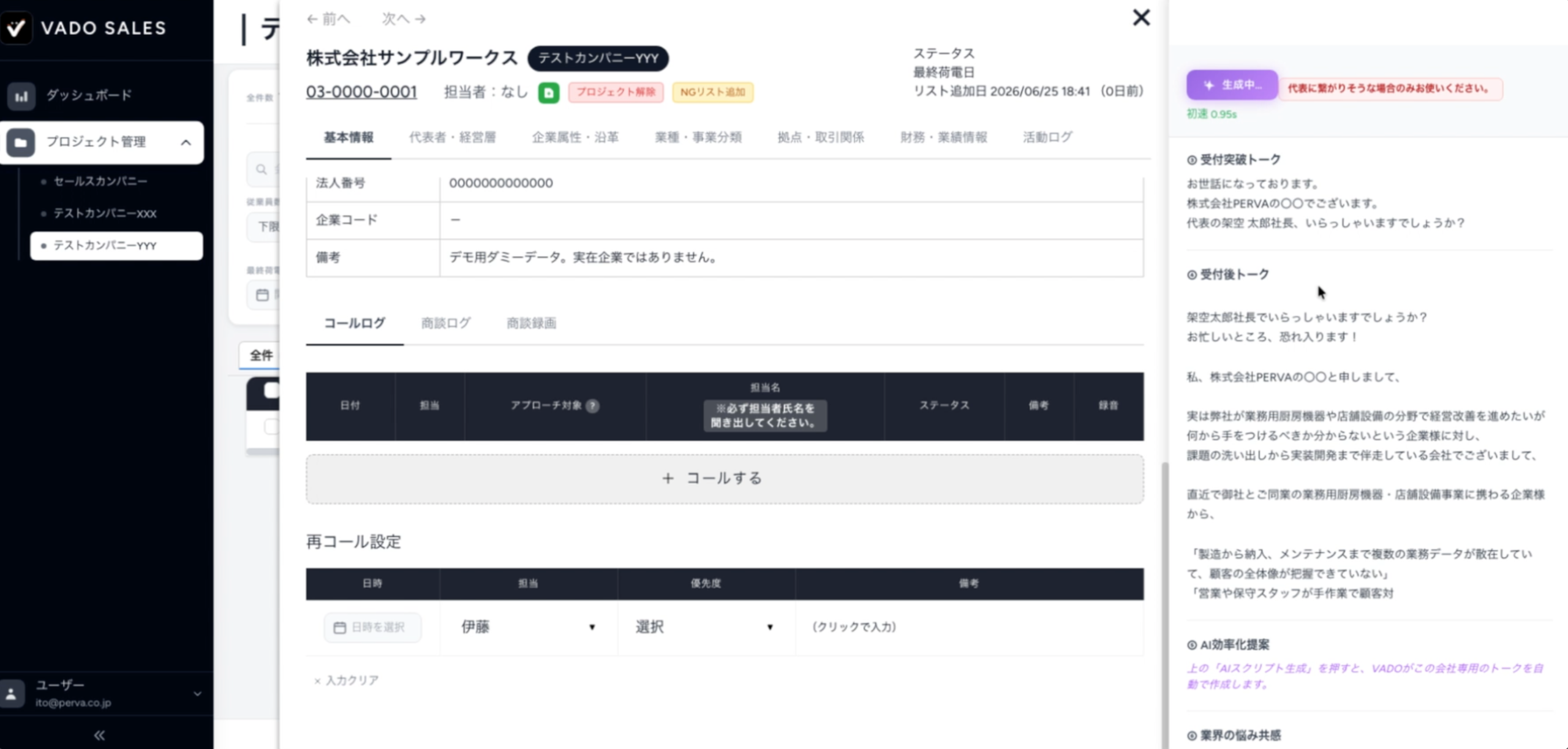1568x749 pixels.
Task: Switch to the 企業属性・沿革 tab
Action: click(x=575, y=137)
